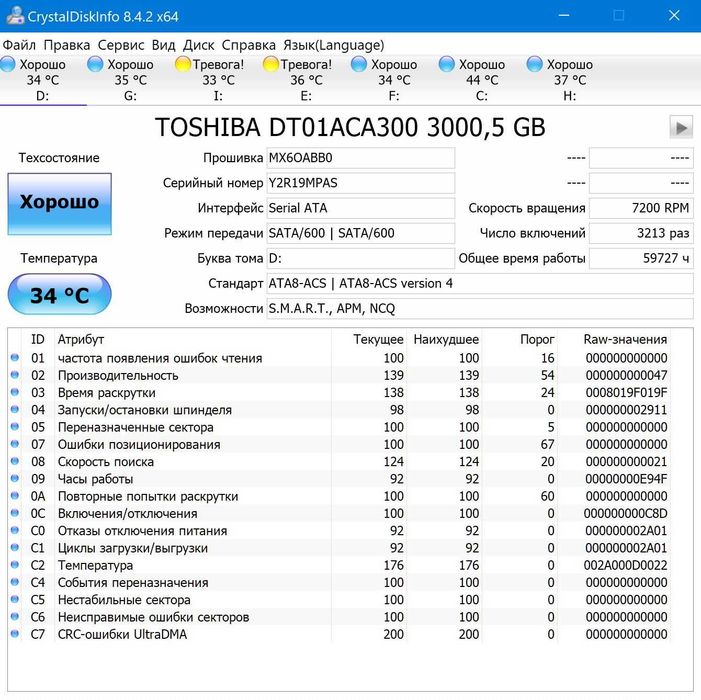Open the Справка menu
The height and width of the screenshot is (700, 701).
tap(249, 45)
